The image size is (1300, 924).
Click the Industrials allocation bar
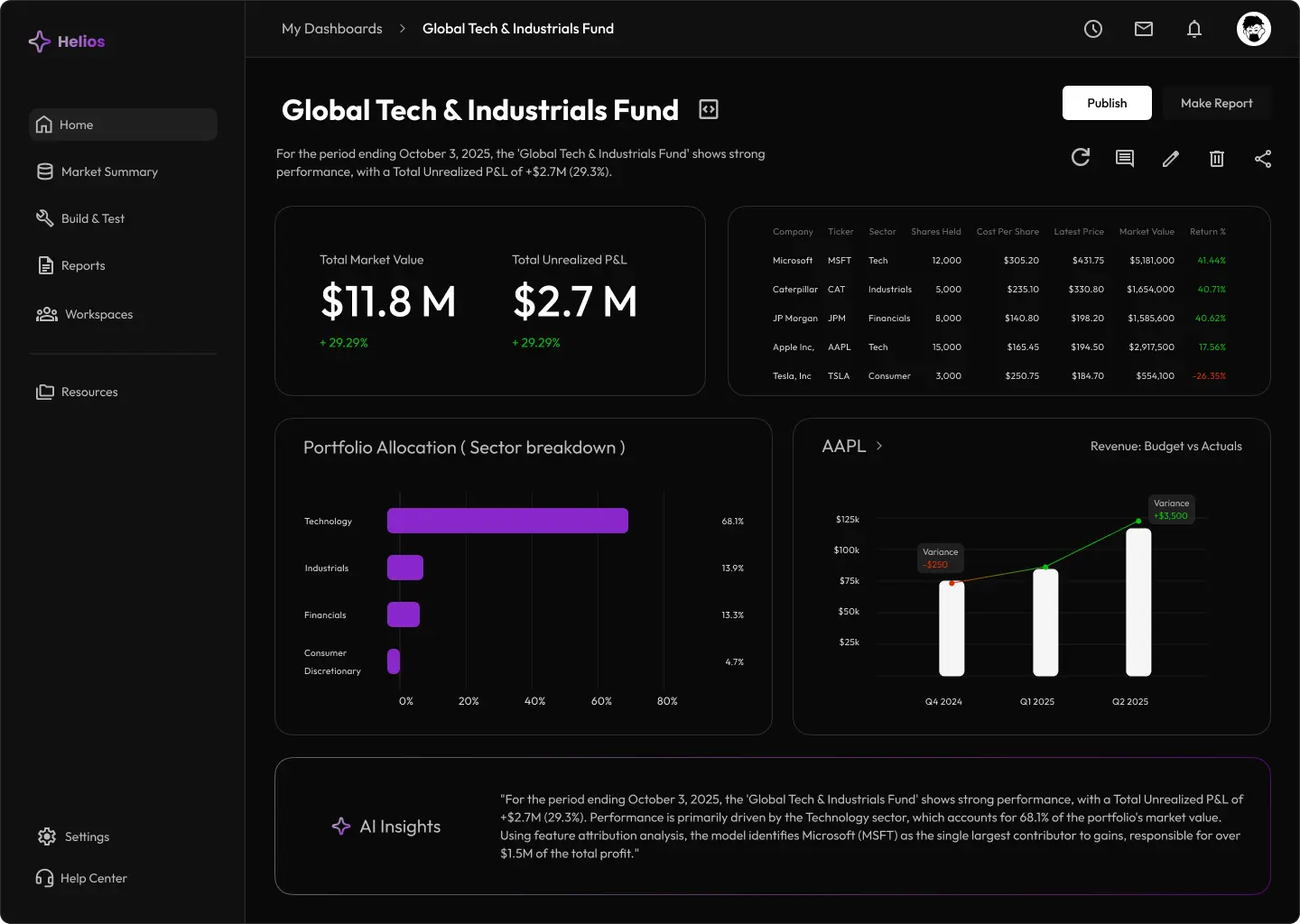click(x=405, y=568)
